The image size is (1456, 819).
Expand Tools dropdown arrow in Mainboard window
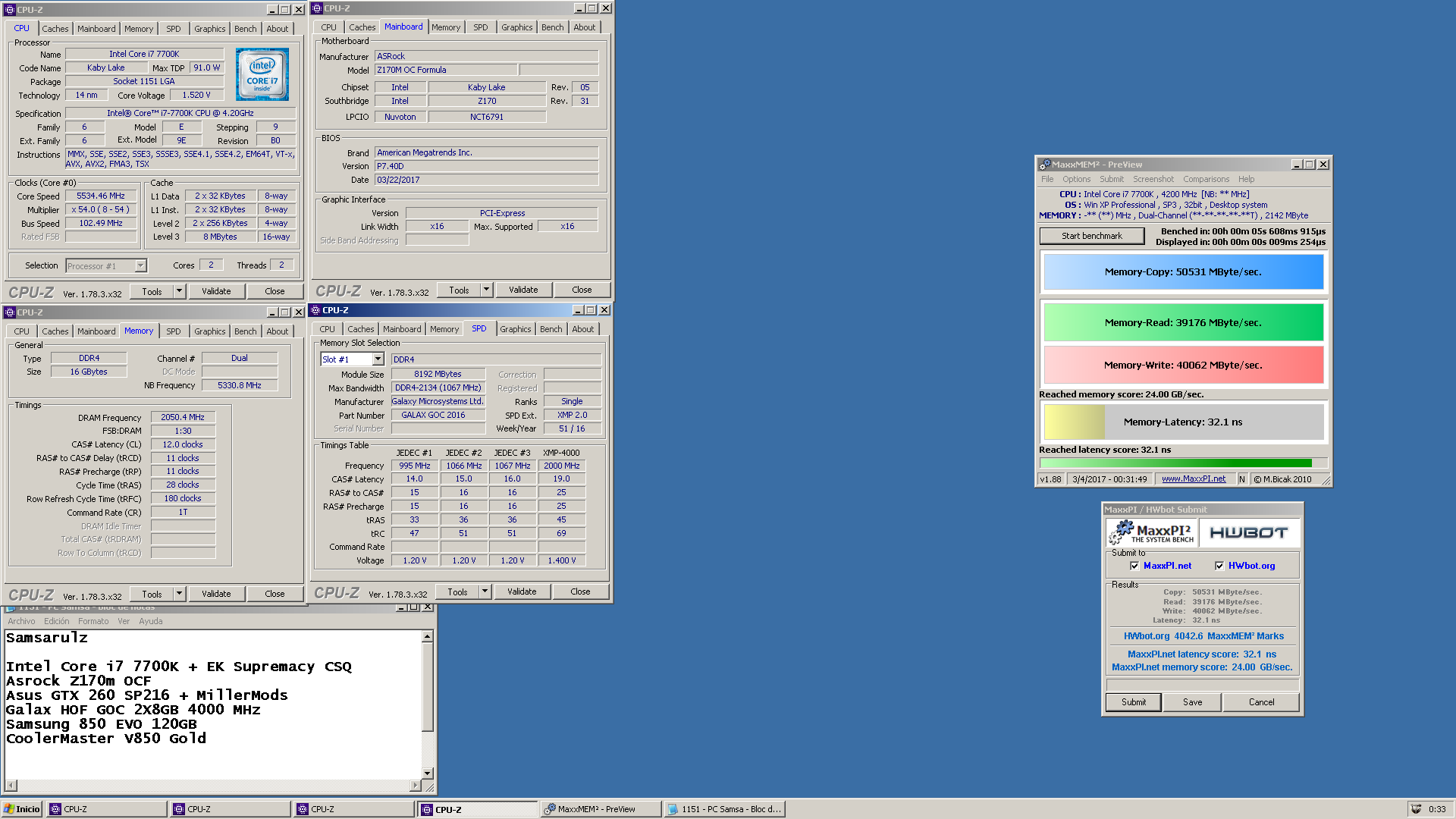point(487,290)
